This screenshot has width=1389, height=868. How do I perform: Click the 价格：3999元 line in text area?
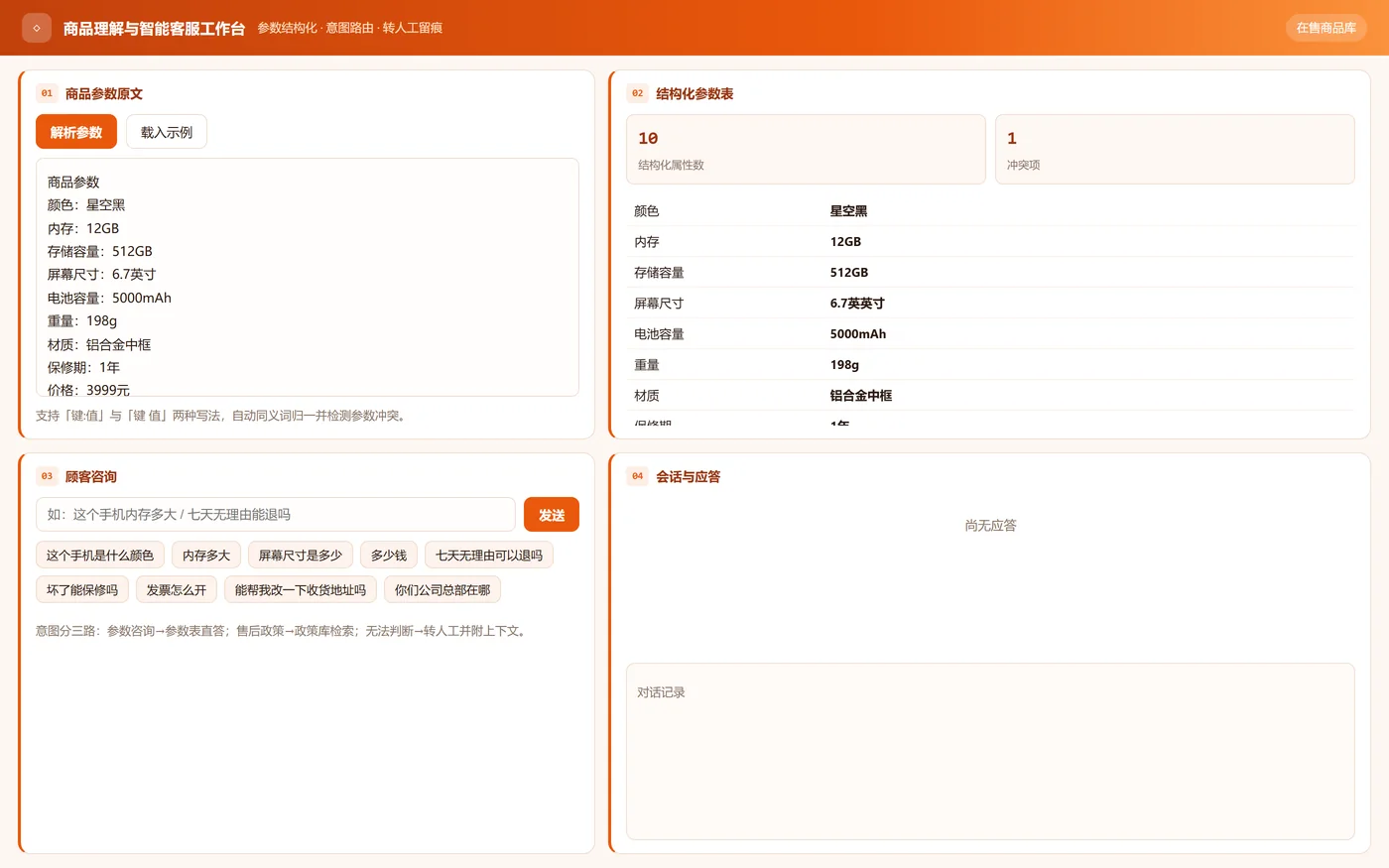(x=88, y=390)
